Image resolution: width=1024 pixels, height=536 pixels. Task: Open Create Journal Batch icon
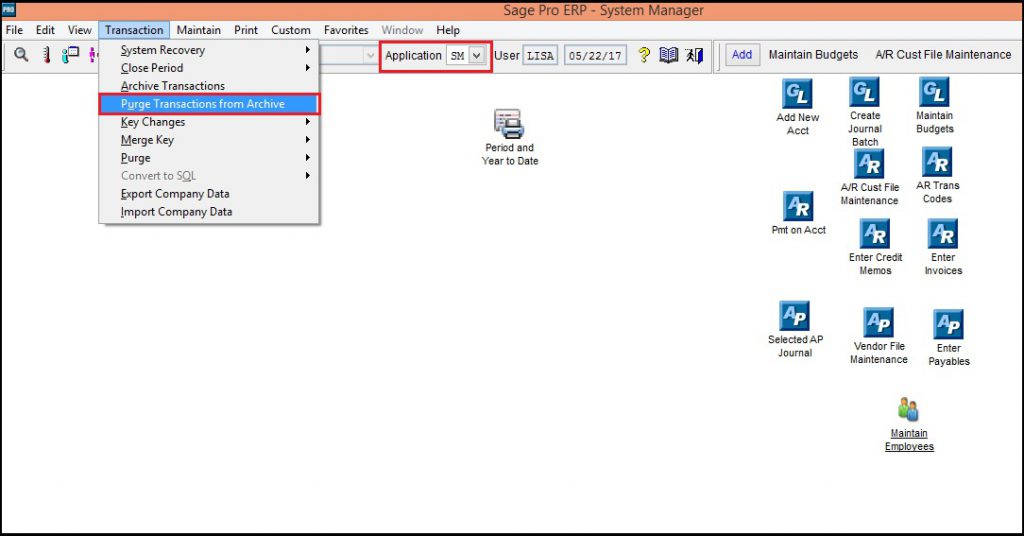point(865,94)
